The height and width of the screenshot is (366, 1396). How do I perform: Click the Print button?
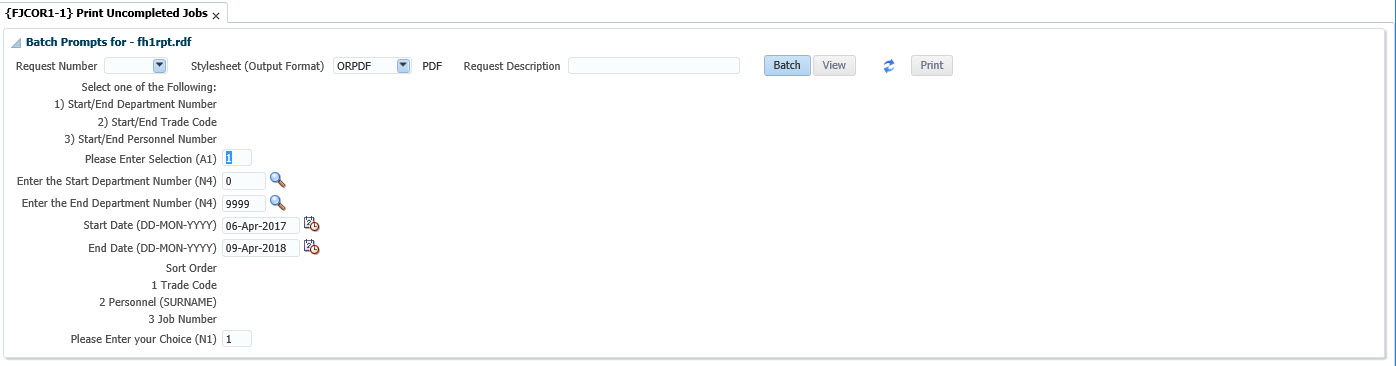pos(932,66)
